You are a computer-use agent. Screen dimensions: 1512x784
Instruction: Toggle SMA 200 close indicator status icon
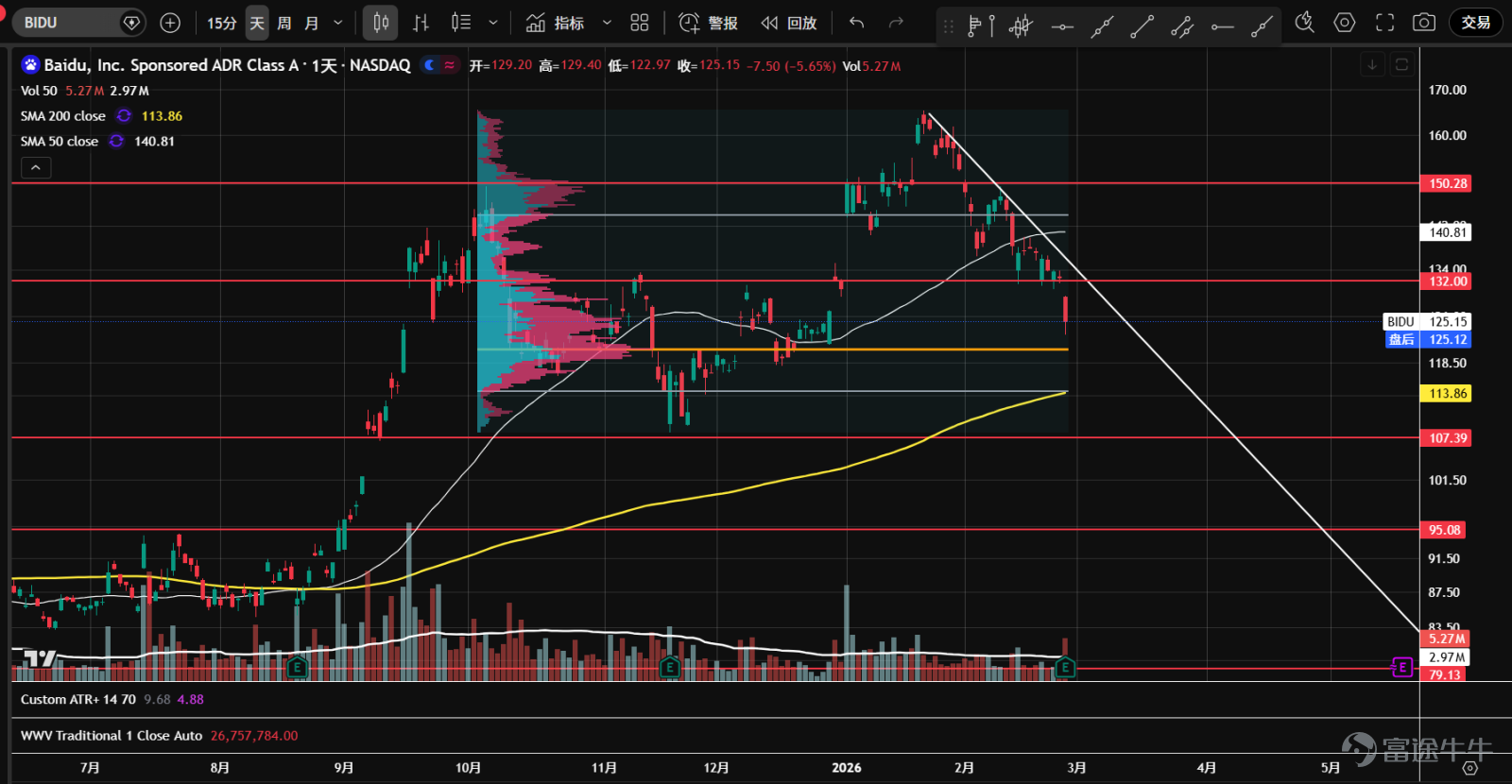124,116
